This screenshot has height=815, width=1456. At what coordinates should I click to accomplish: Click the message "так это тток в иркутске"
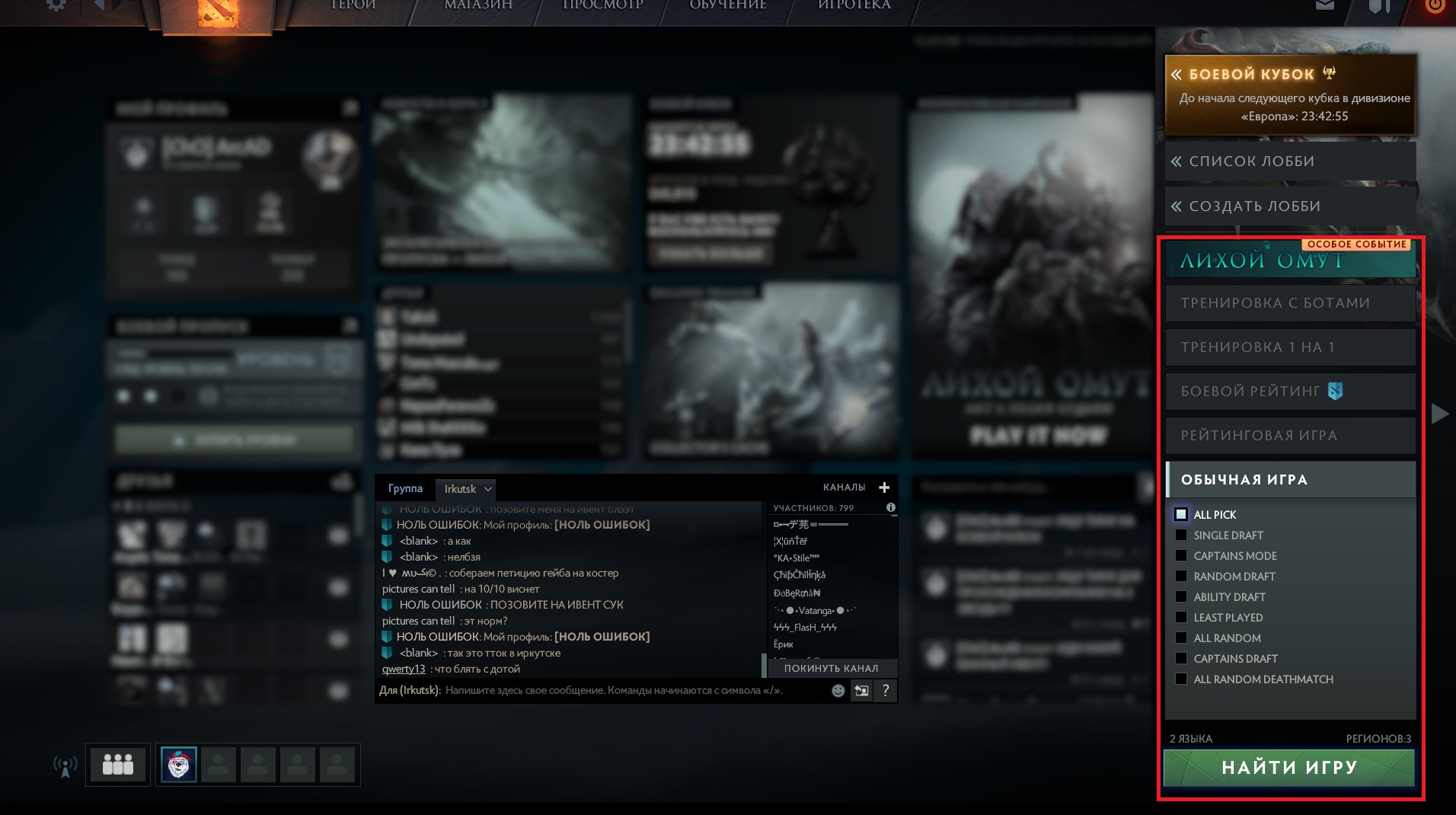click(x=504, y=653)
